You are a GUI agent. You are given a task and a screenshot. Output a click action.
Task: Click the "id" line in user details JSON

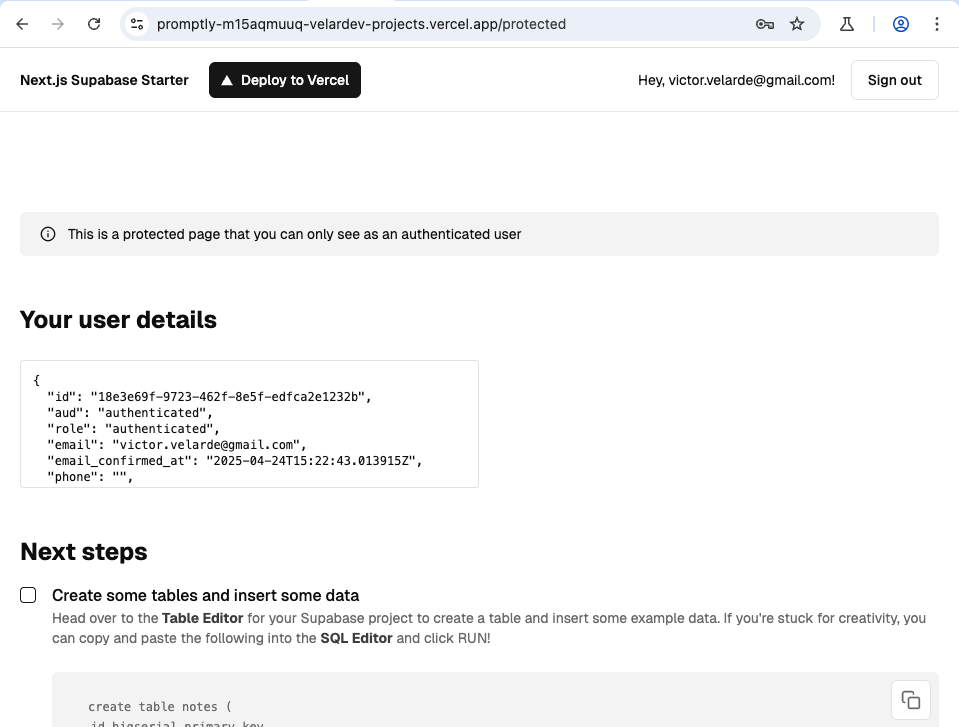[x=209, y=397]
